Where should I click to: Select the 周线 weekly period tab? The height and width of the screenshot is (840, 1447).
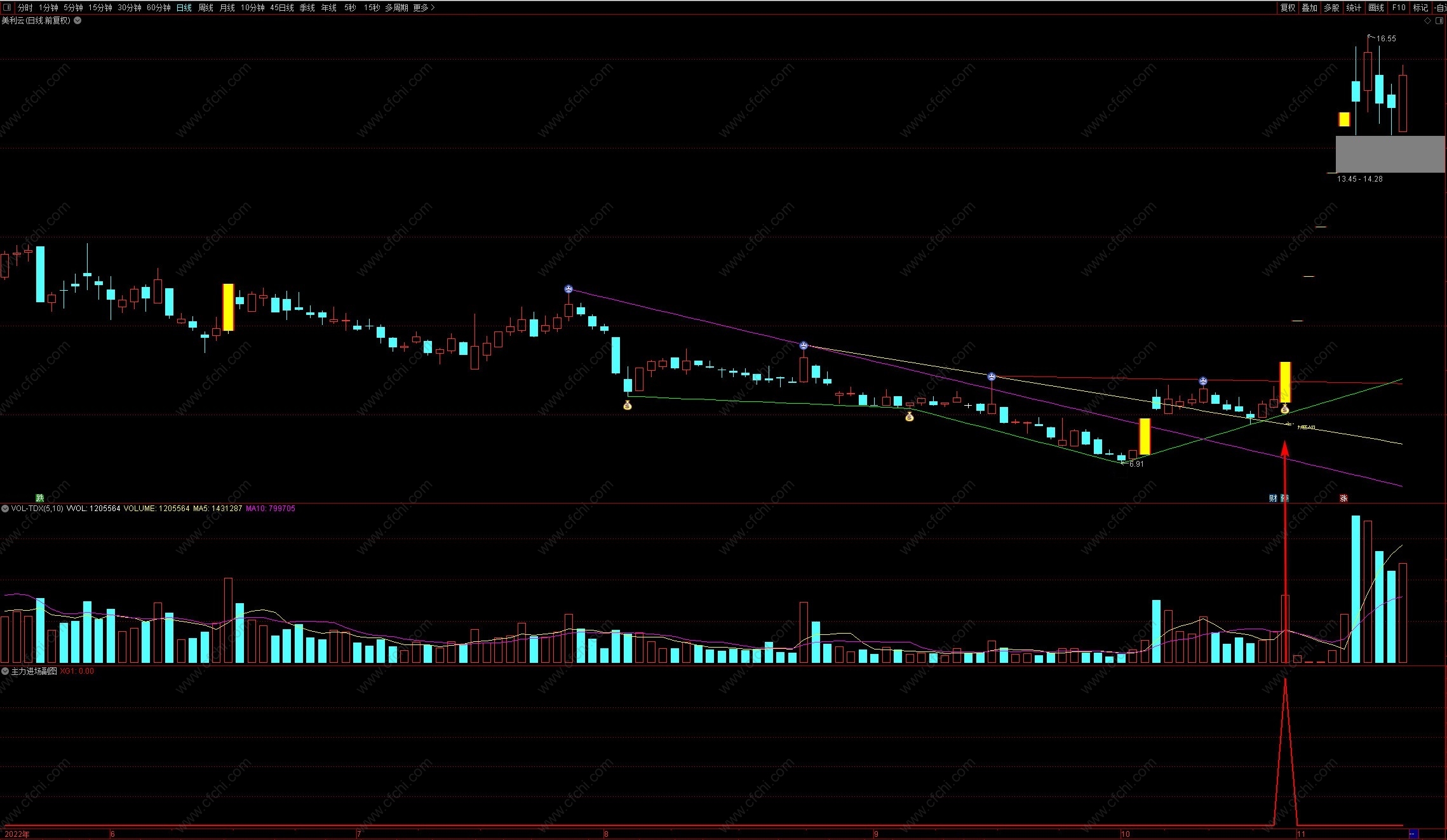click(x=206, y=8)
